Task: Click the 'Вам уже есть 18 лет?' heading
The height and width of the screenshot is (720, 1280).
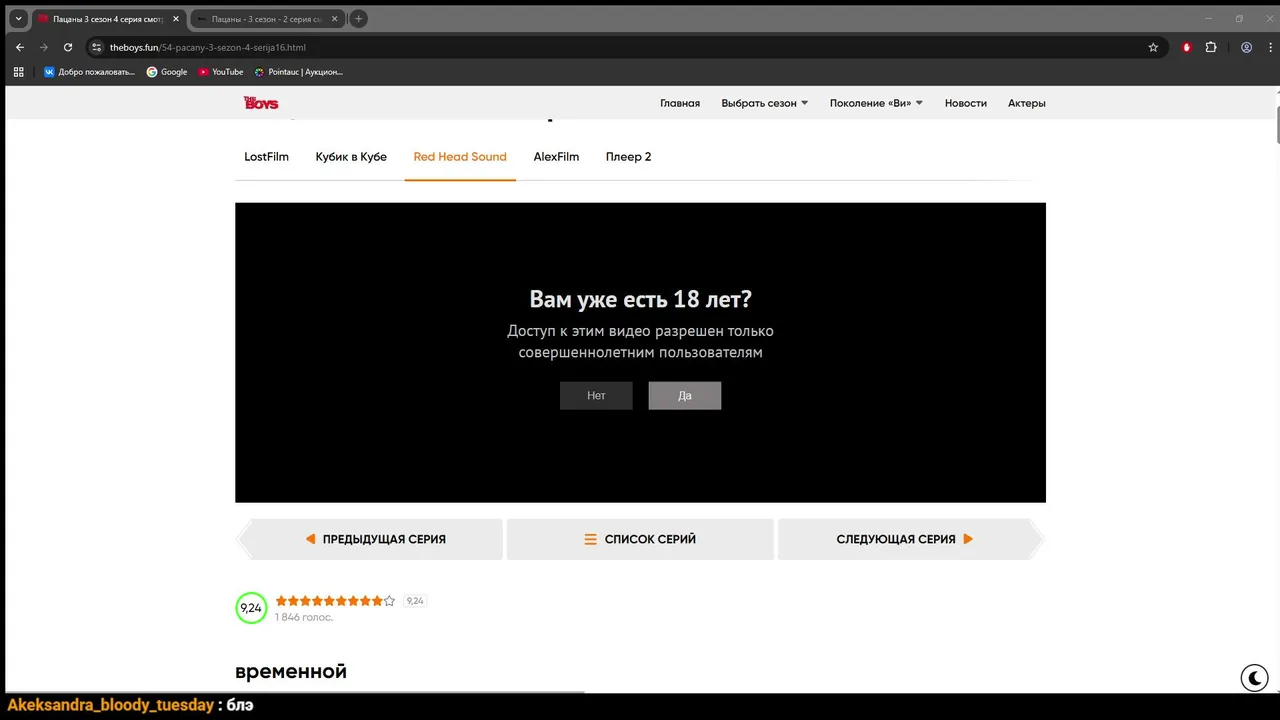Action: pyautogui.click(x=640, y=299)
